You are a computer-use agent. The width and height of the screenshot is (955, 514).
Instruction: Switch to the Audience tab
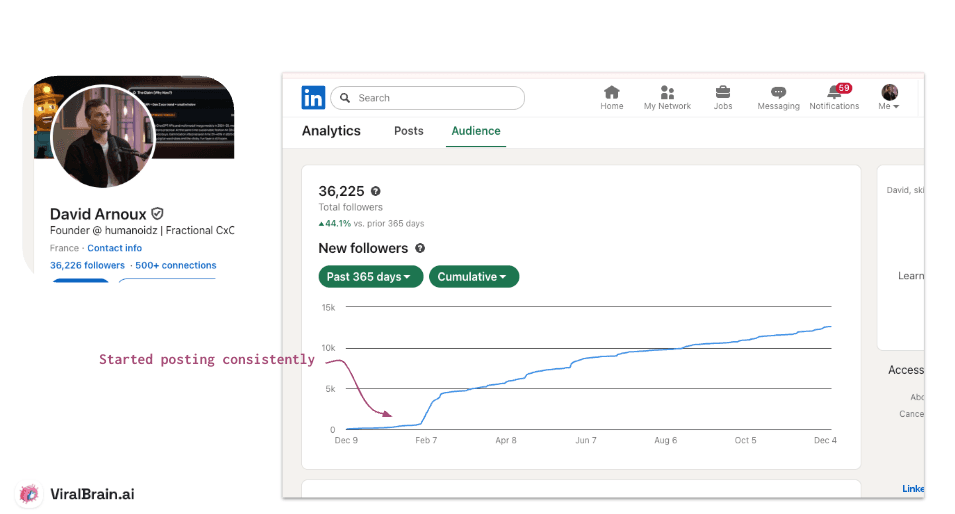pos(476,131)
